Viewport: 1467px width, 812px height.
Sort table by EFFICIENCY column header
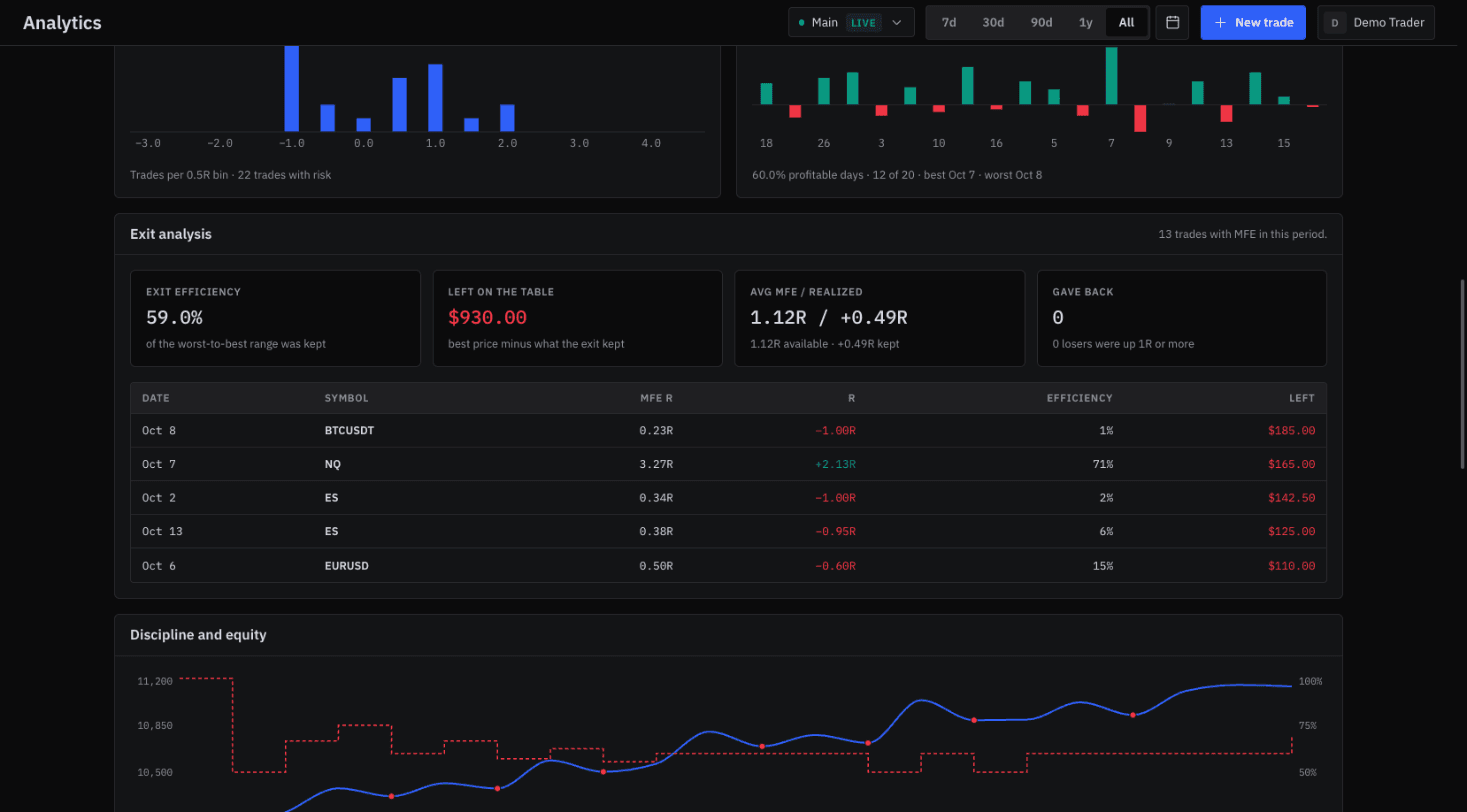[1080, 398]
